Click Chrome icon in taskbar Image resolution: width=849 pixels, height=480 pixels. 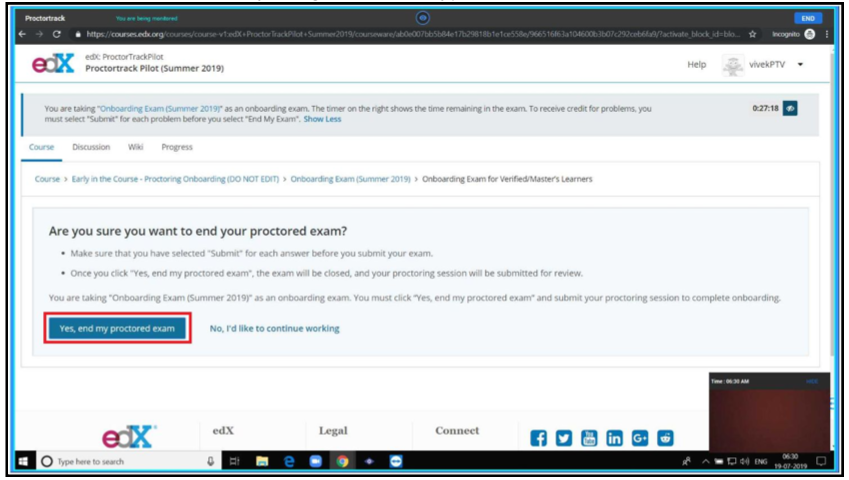342,462
